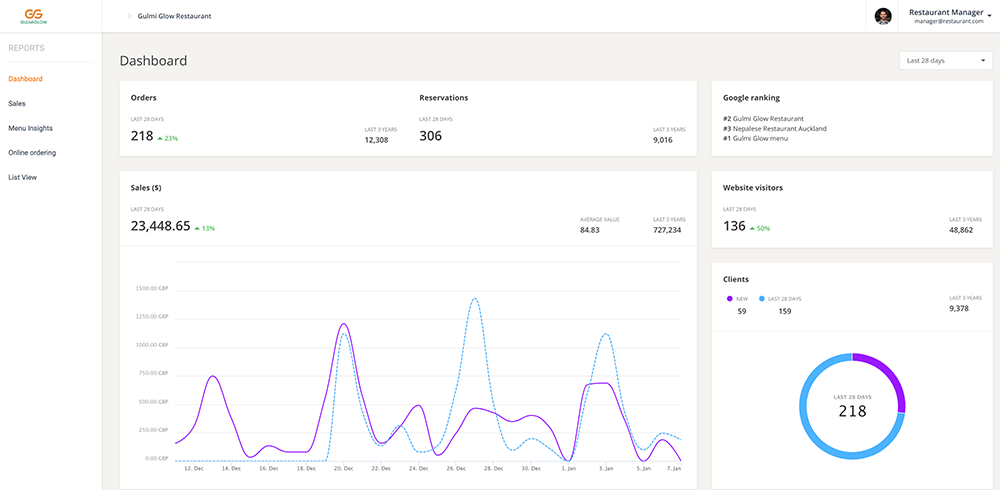Open Menu Insights in the sidebar
The width and height of the screenshot is (1000, 490).
[x=30, y=128]
